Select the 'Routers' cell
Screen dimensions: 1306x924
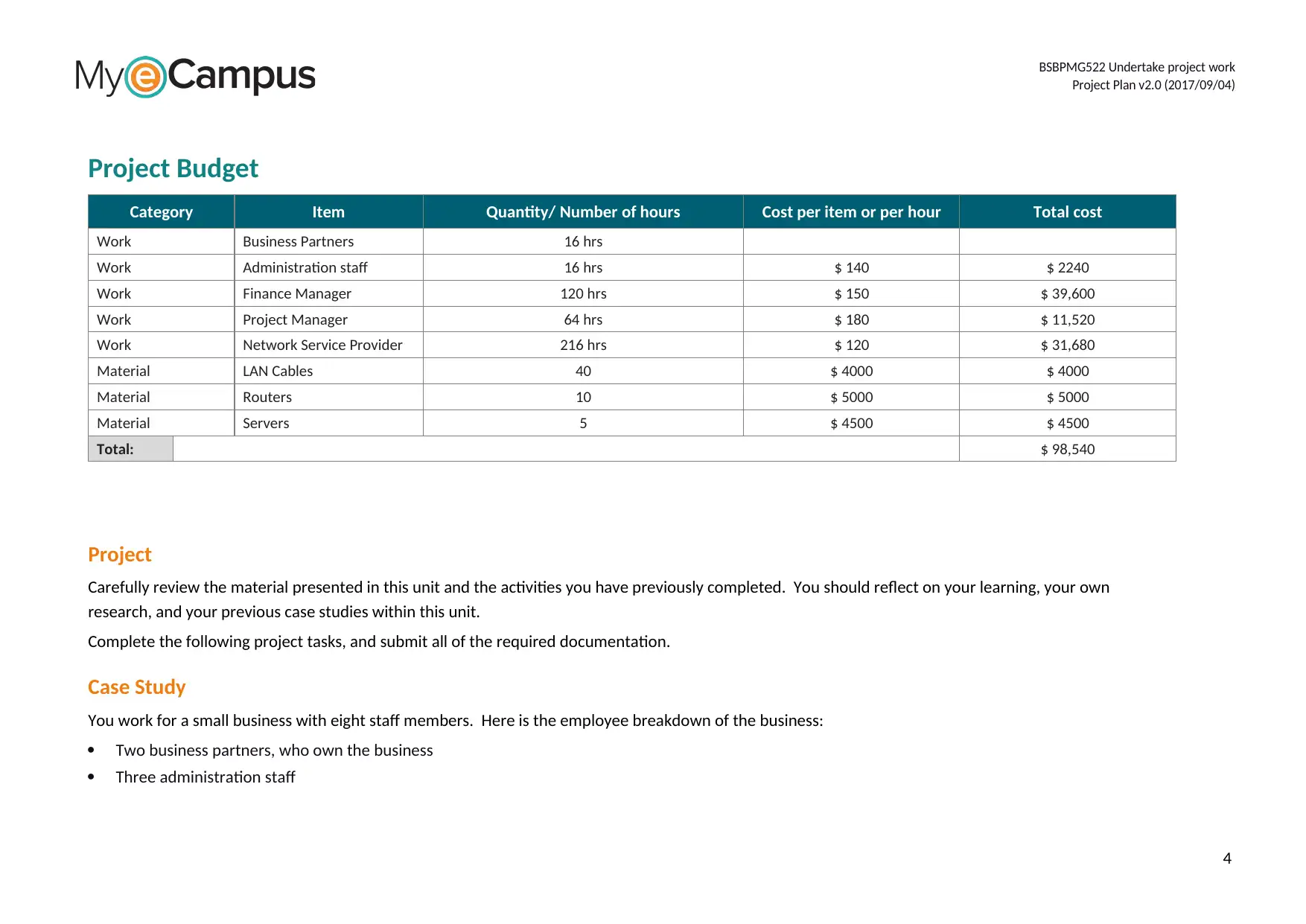[x=328, y=397]
